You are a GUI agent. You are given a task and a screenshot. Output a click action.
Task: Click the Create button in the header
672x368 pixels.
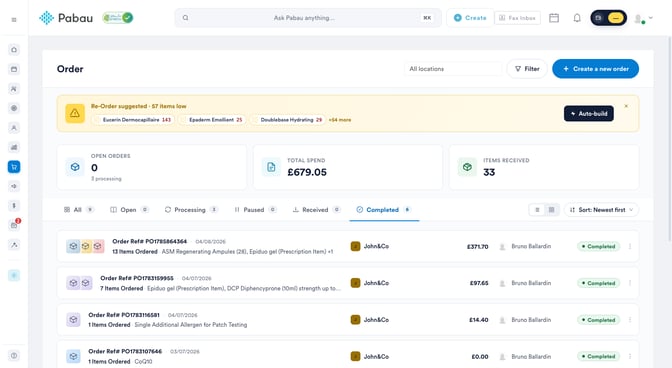click(x=470, y=18)
